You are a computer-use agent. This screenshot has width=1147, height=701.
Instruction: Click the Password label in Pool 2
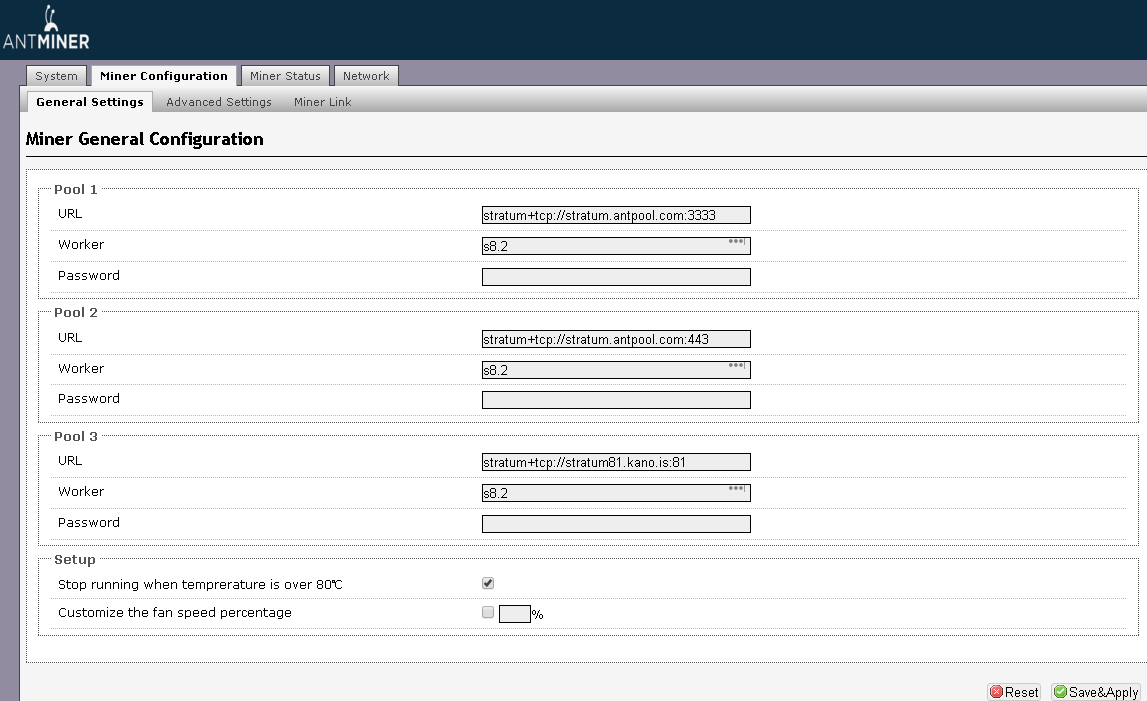[89, 399]
